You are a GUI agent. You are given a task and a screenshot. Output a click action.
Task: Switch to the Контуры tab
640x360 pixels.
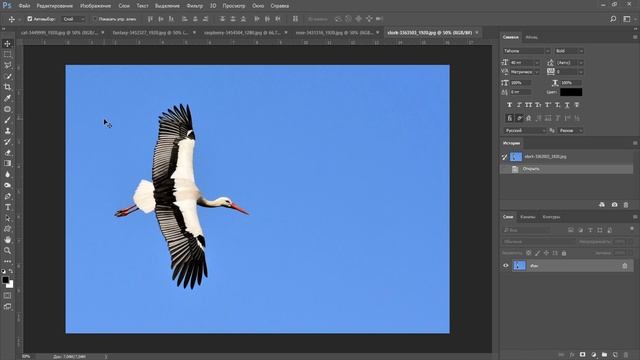(x=551, y=217)
